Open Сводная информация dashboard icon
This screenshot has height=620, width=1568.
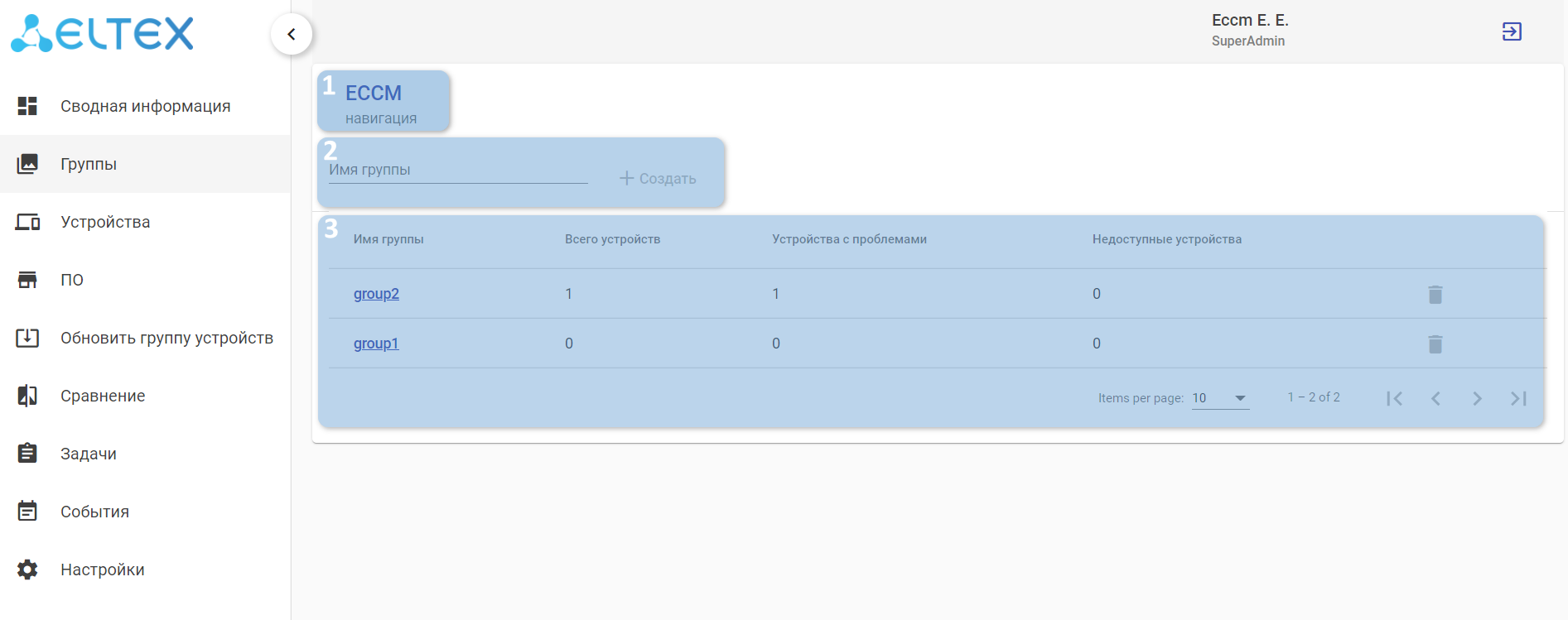point(27,106)
